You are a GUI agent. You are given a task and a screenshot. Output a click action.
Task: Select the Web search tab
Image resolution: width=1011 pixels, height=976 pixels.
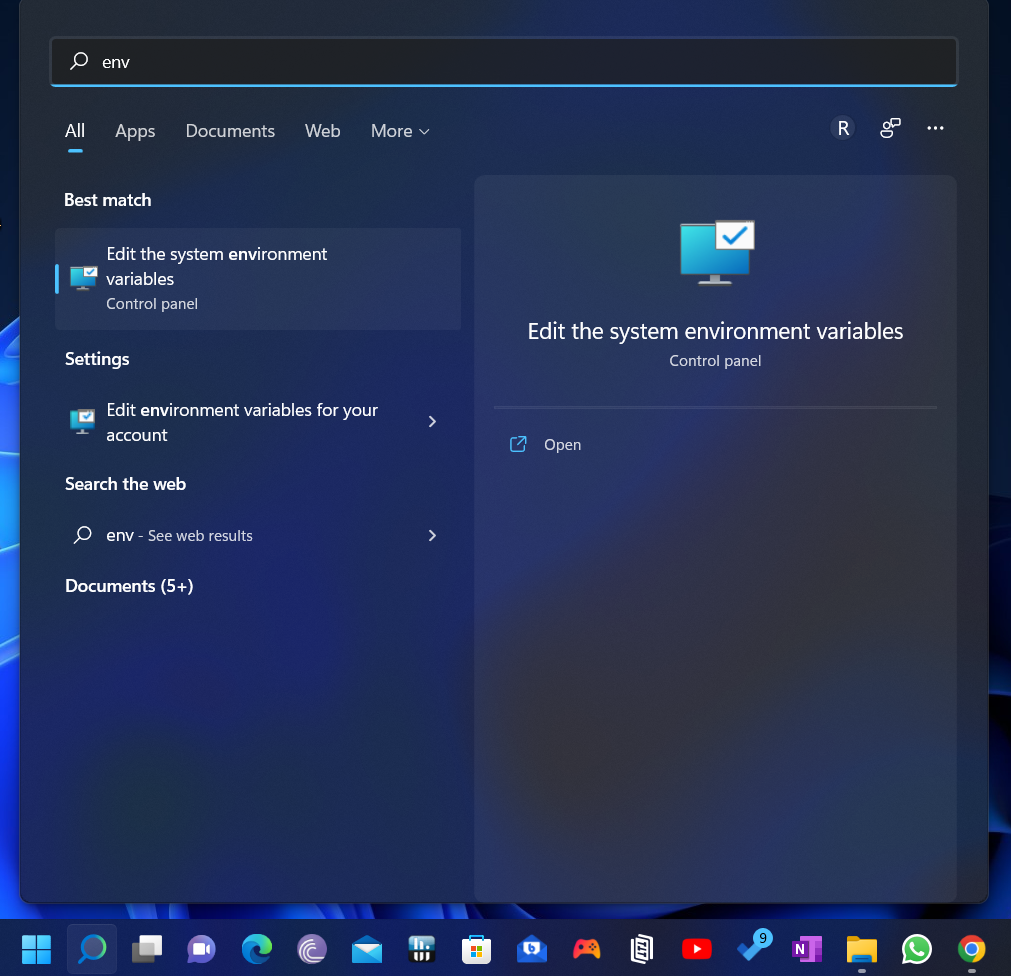pos(322,131)
